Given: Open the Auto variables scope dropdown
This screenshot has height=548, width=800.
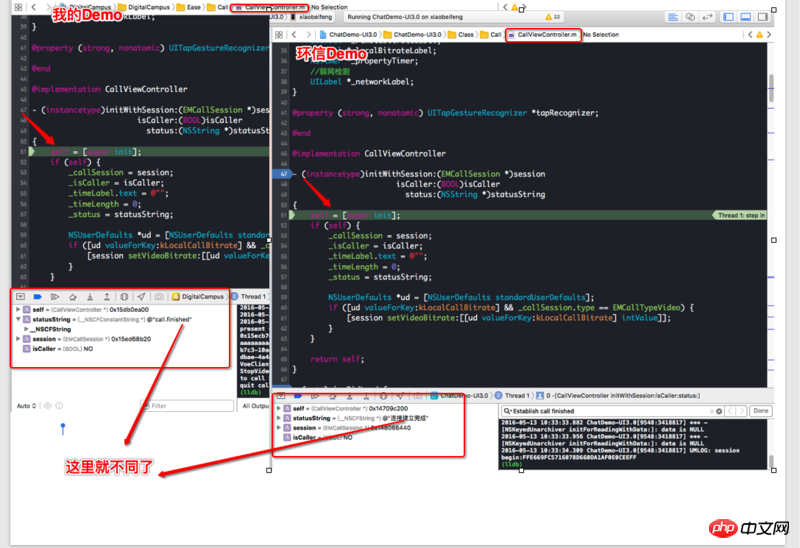Looking at the screenshot, I should point(28,406).
